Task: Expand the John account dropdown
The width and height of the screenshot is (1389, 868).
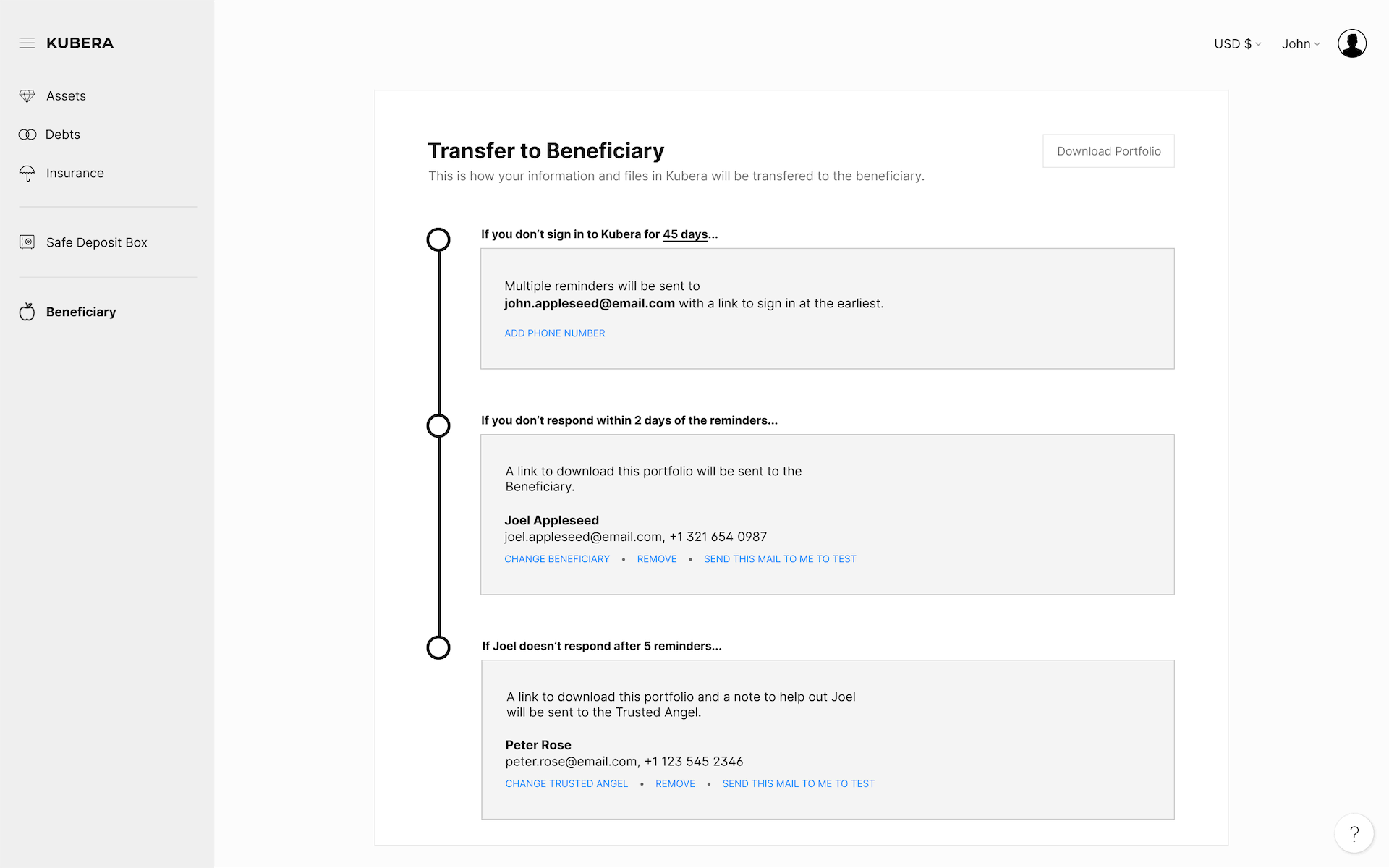Action: pos(1301,44)
